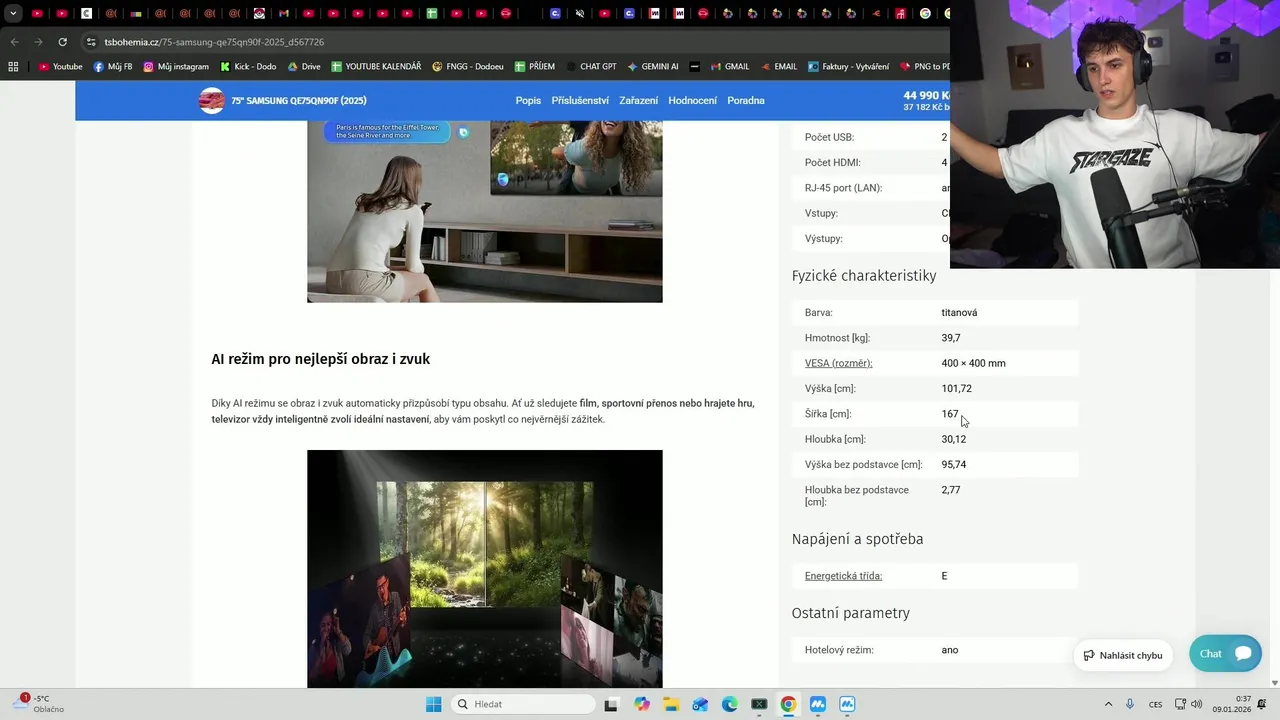Open Excel from taskbar
Screen dimensions: 1280x720
(759, 704)
